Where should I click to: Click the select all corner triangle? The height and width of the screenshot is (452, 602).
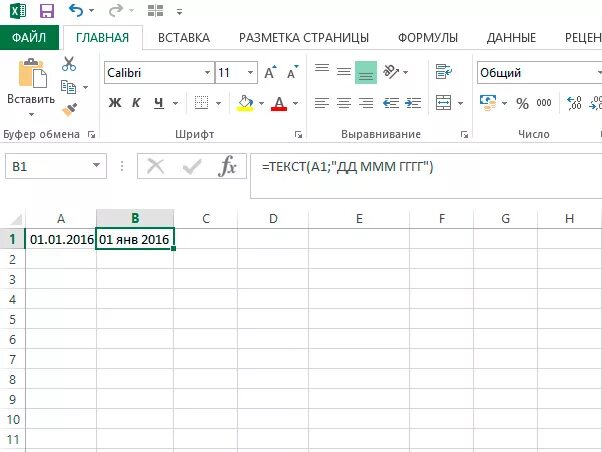(x=15, y=220)
